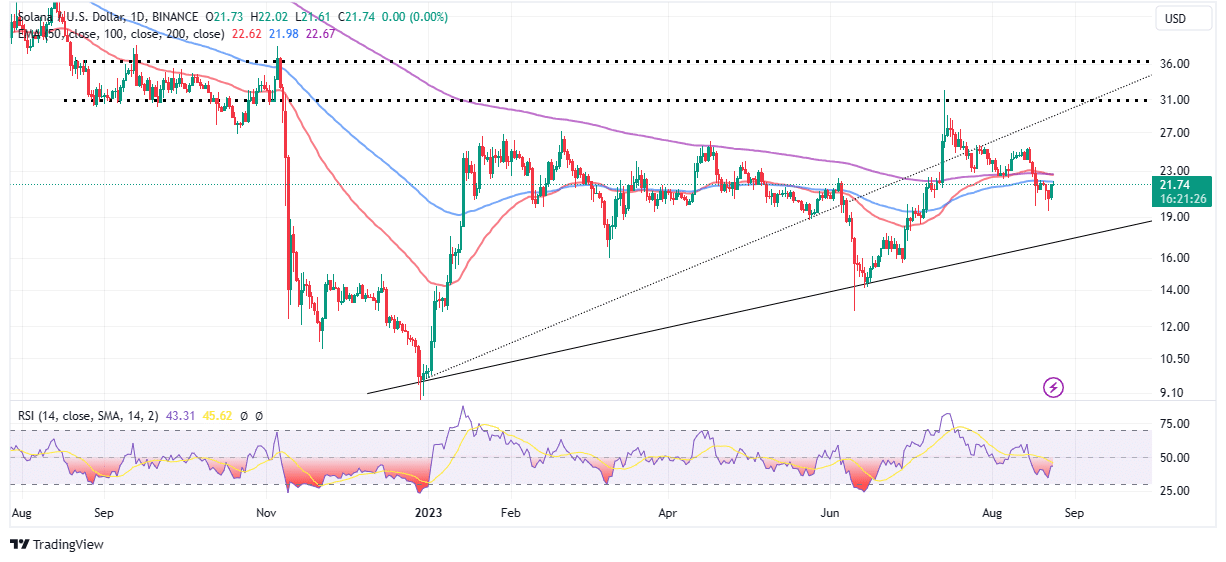Select the dotted horizontal line at 36.00
The image size is (1226, 562).
(x=600, y=61)
